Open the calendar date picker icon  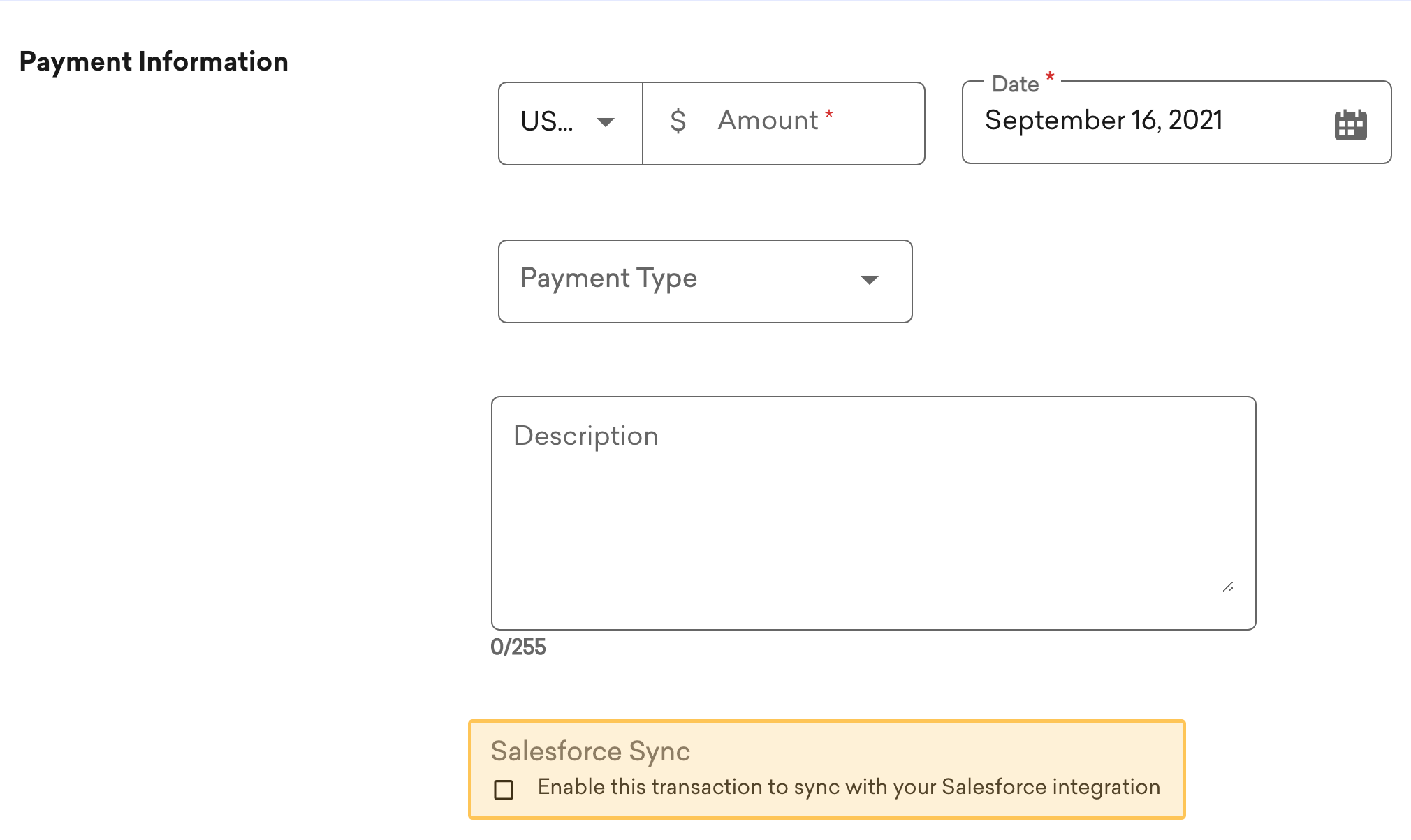coord(1350,124)
